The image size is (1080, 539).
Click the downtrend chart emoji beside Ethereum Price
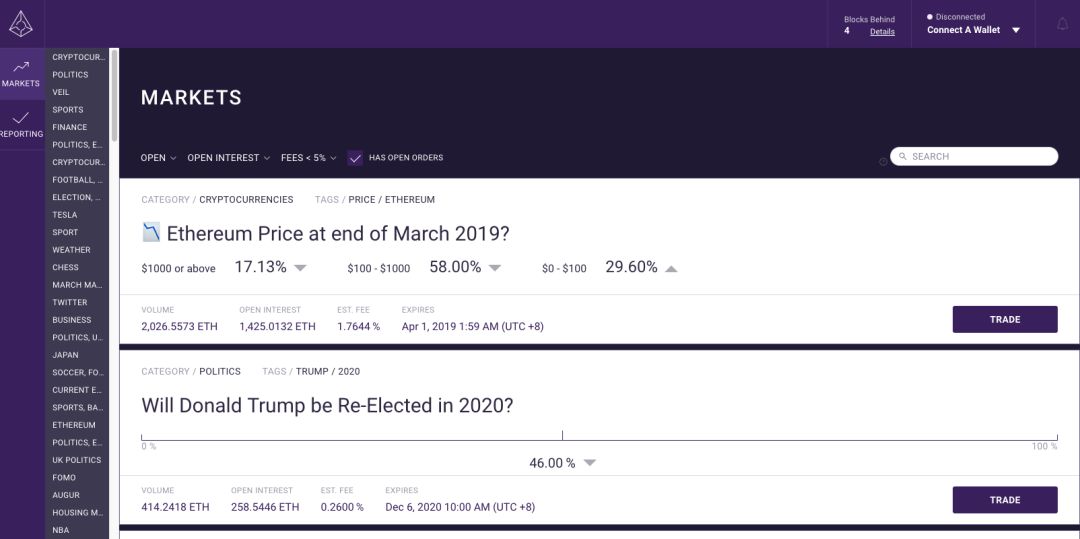[x=152, y=233]
